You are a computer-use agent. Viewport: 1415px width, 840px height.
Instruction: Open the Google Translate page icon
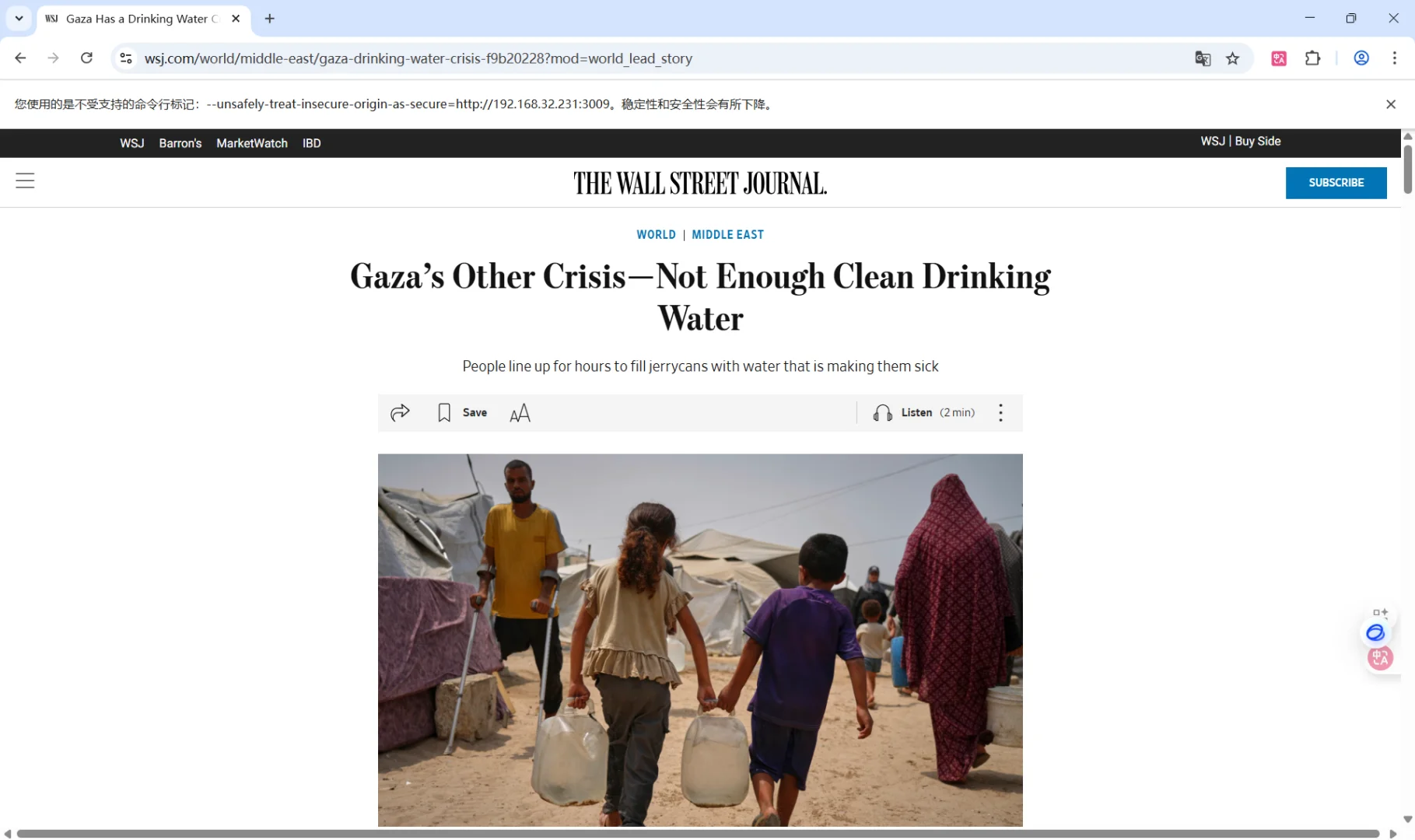pos(1203,58)
